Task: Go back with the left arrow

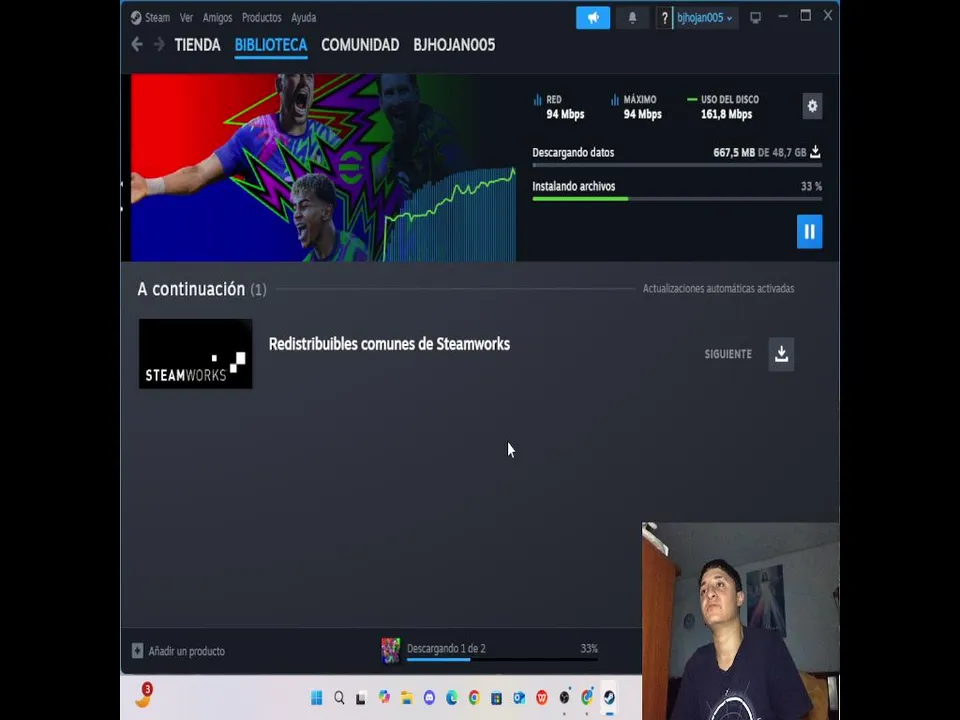Action: pyautogui.click(x=137, y=45)
